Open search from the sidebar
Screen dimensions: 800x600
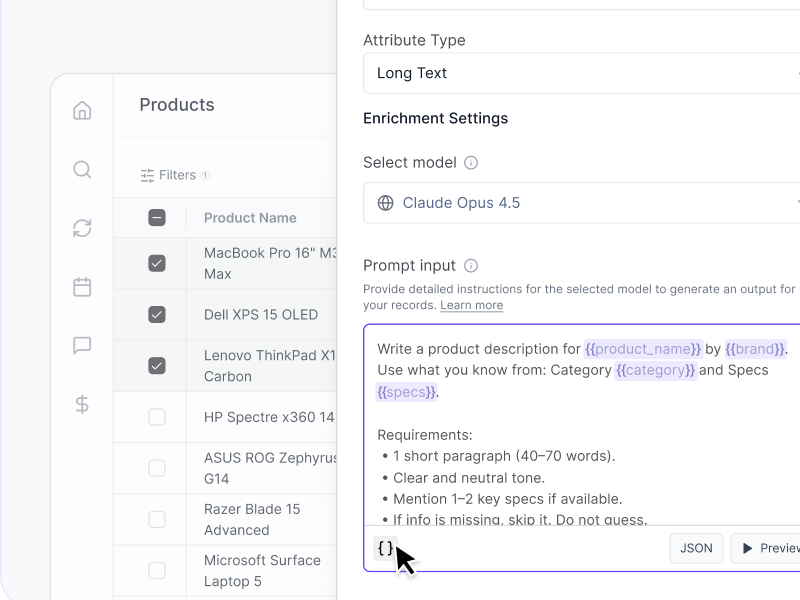click(x=81, y=169)
